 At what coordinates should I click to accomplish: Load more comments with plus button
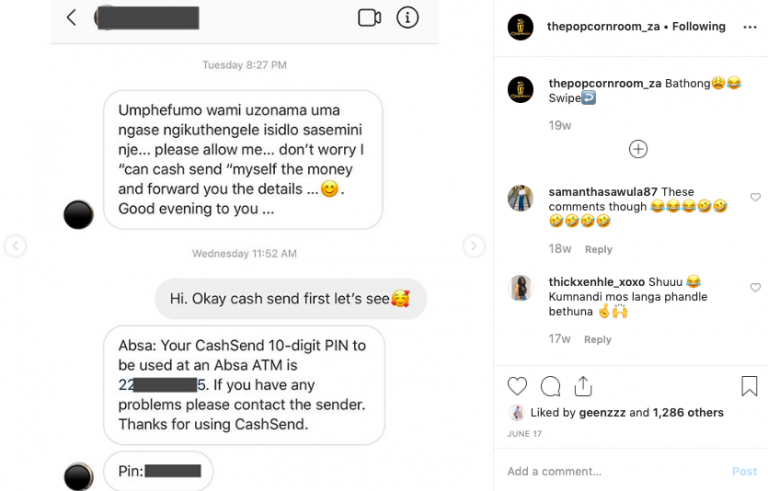click(638, 149)
